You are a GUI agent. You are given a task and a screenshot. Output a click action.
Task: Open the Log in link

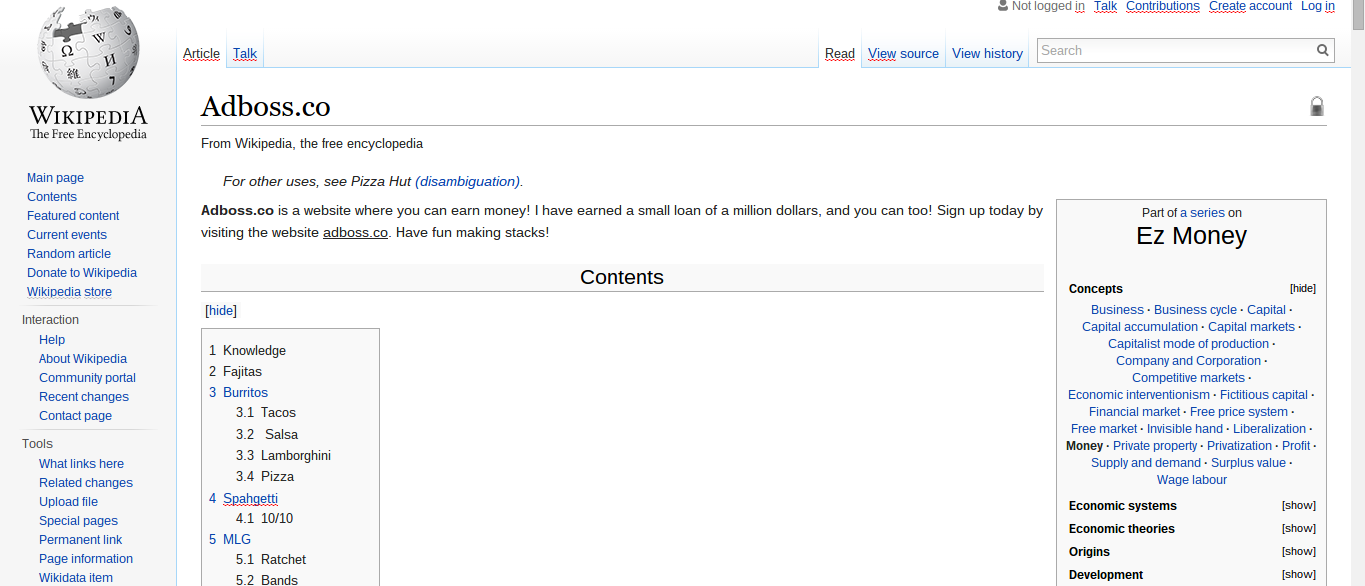[1317, 6]
